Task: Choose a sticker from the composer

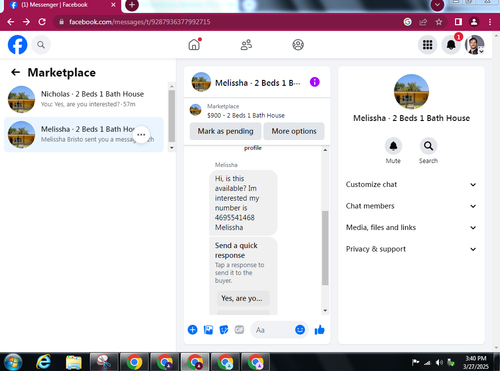Action: click(x=224, y=330)
